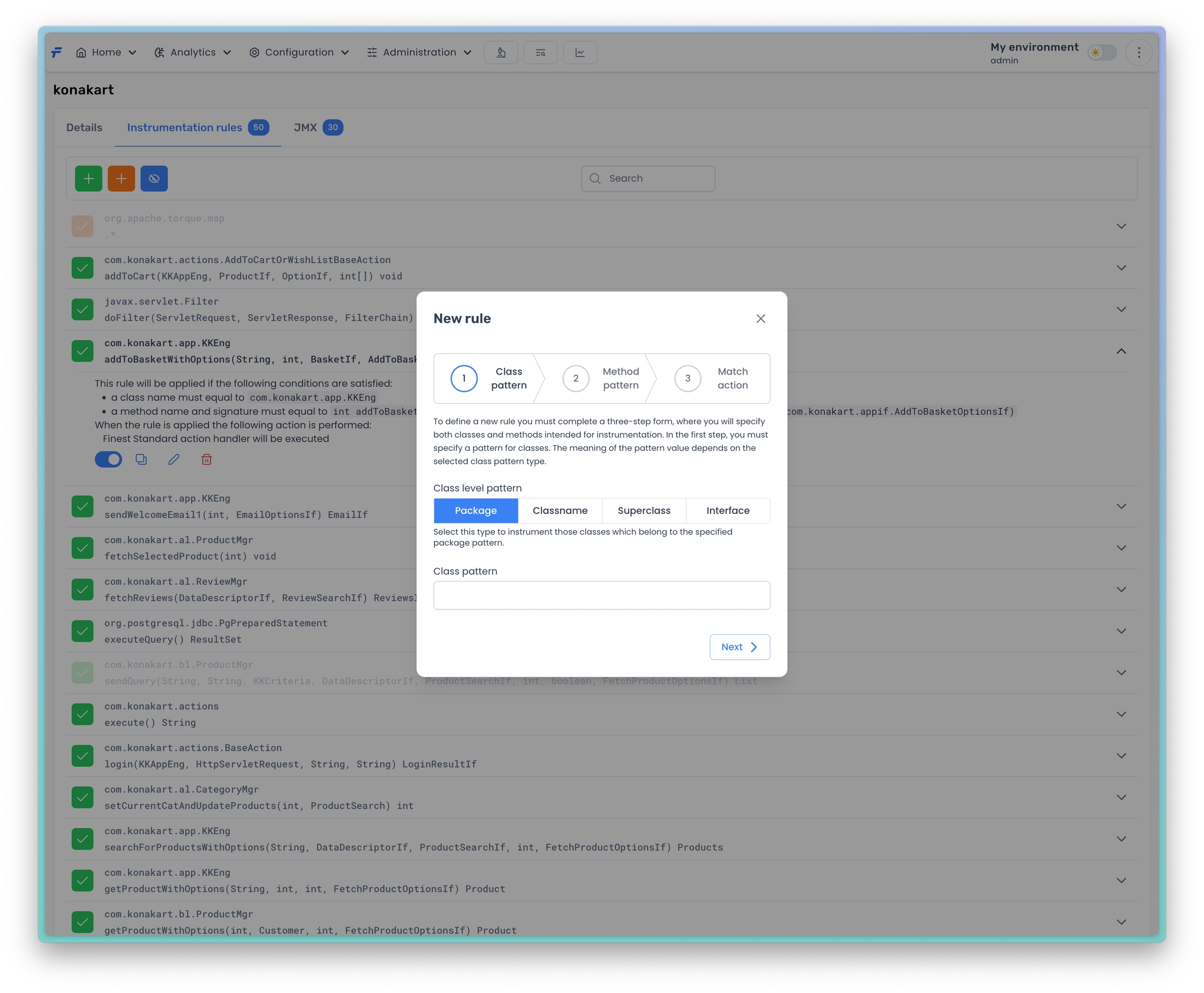Toggle checkbox for javax.servlet.Filter rule
The image size is (1204, 993).
[x=83, y=309]
